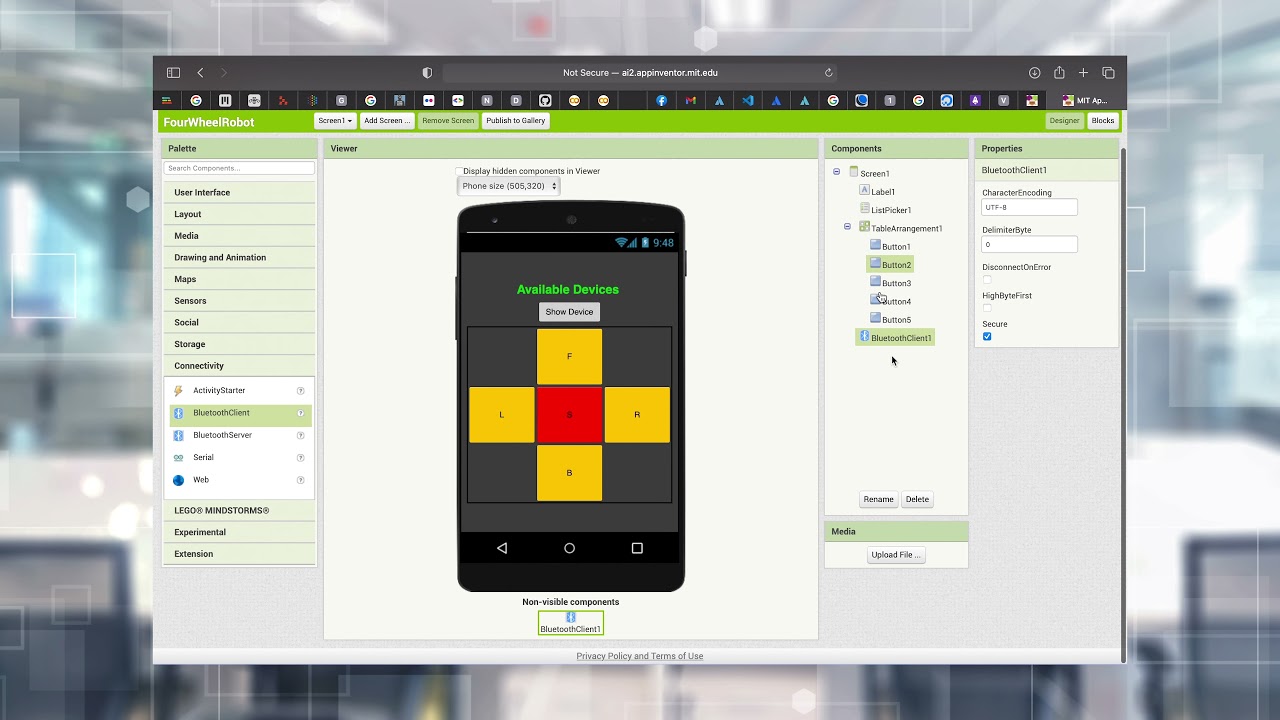Click the Add Screen button
The image size is (1280, 720).
click(x=387, y=121)
